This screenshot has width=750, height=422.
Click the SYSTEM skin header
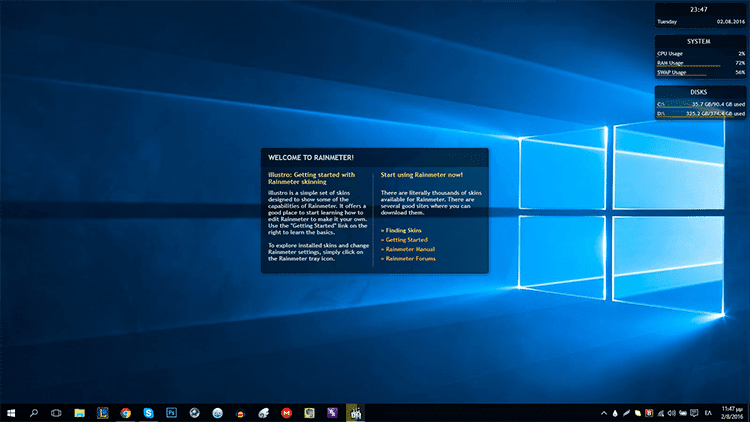(x=699, y=42)
